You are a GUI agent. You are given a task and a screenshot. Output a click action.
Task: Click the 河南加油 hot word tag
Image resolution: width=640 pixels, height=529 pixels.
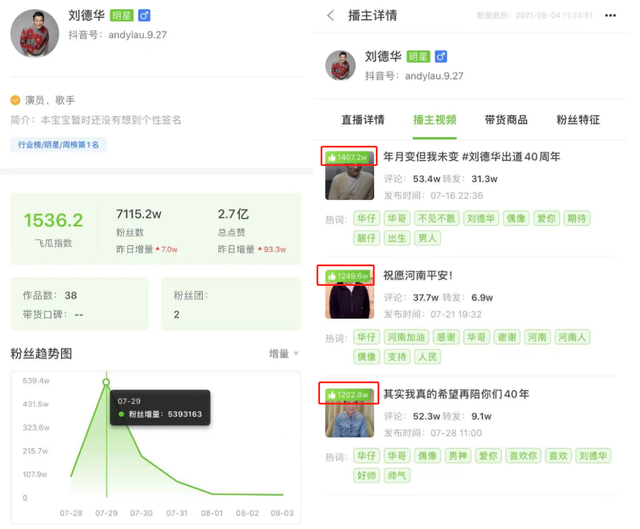pyautogui.click(x=406, y=337)
